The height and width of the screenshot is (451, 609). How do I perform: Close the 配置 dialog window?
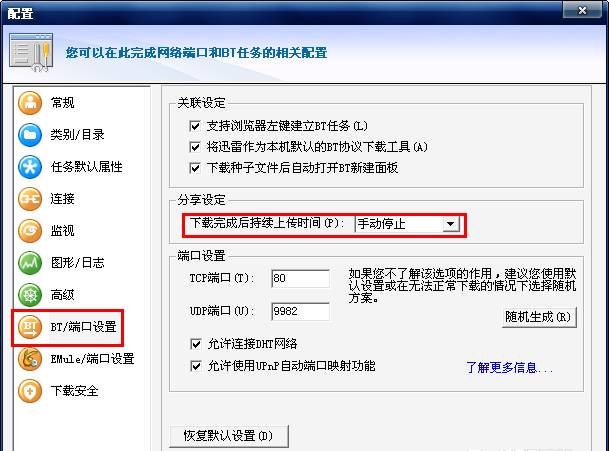coord(582,10)
